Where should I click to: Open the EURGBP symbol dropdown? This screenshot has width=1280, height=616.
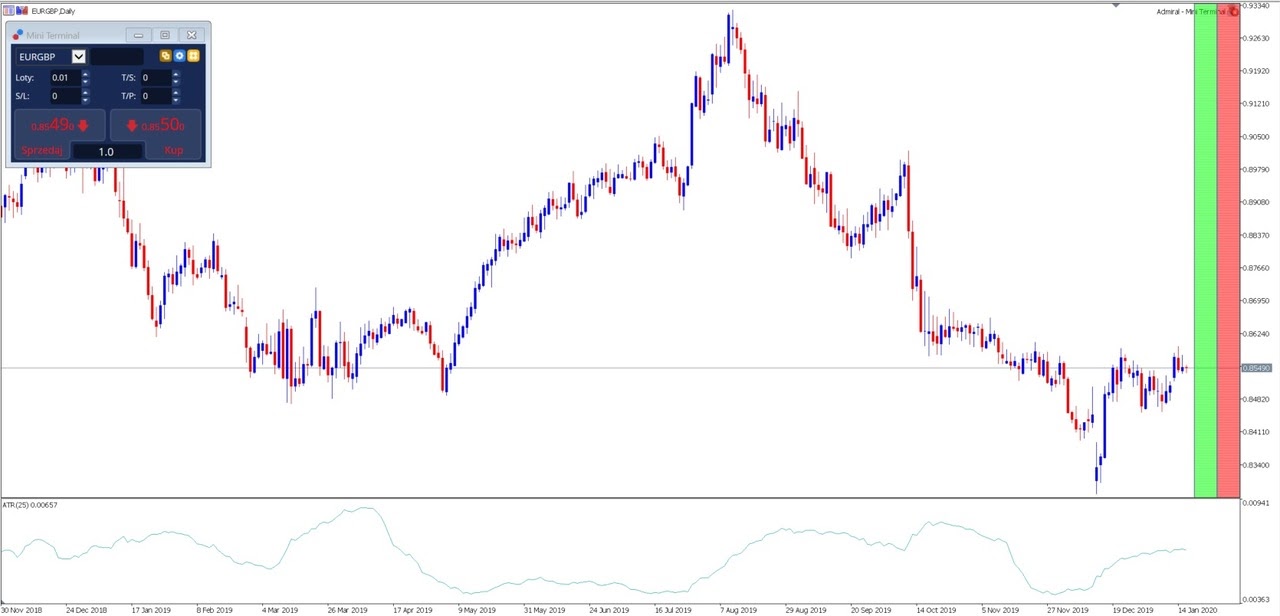point(79,57)
